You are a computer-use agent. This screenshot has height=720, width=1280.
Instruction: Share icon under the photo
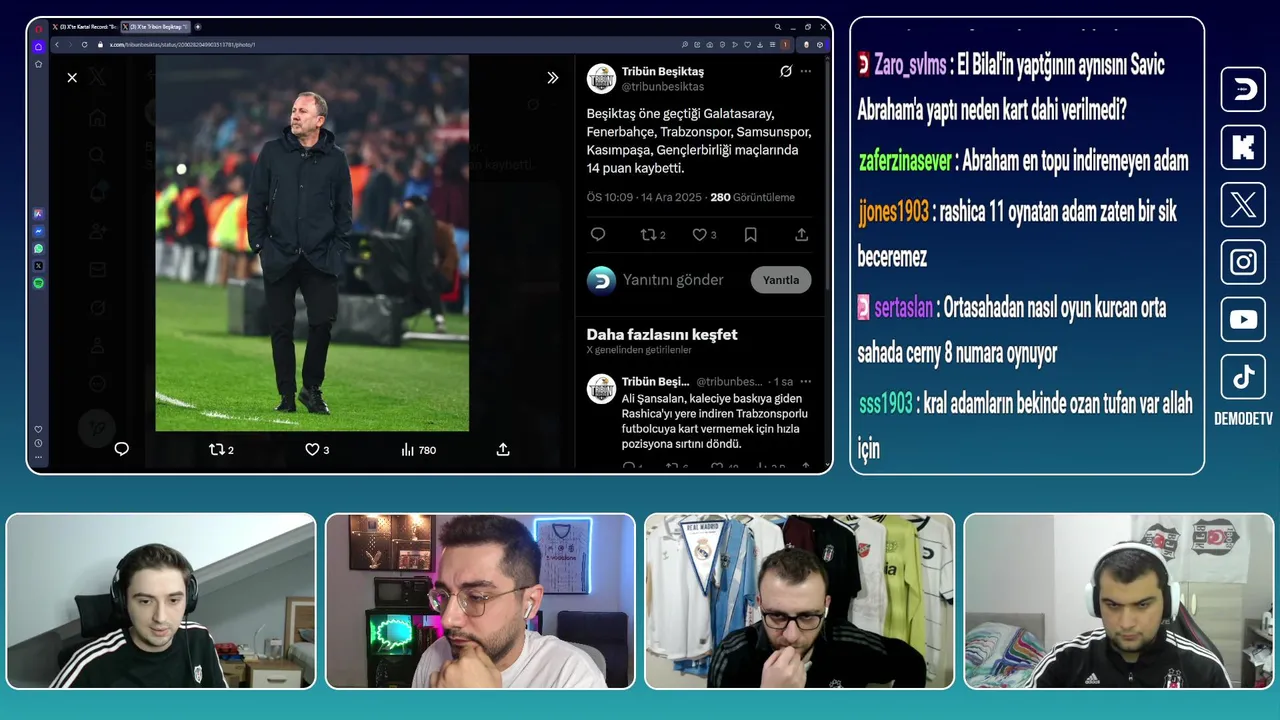click(503, 449)
